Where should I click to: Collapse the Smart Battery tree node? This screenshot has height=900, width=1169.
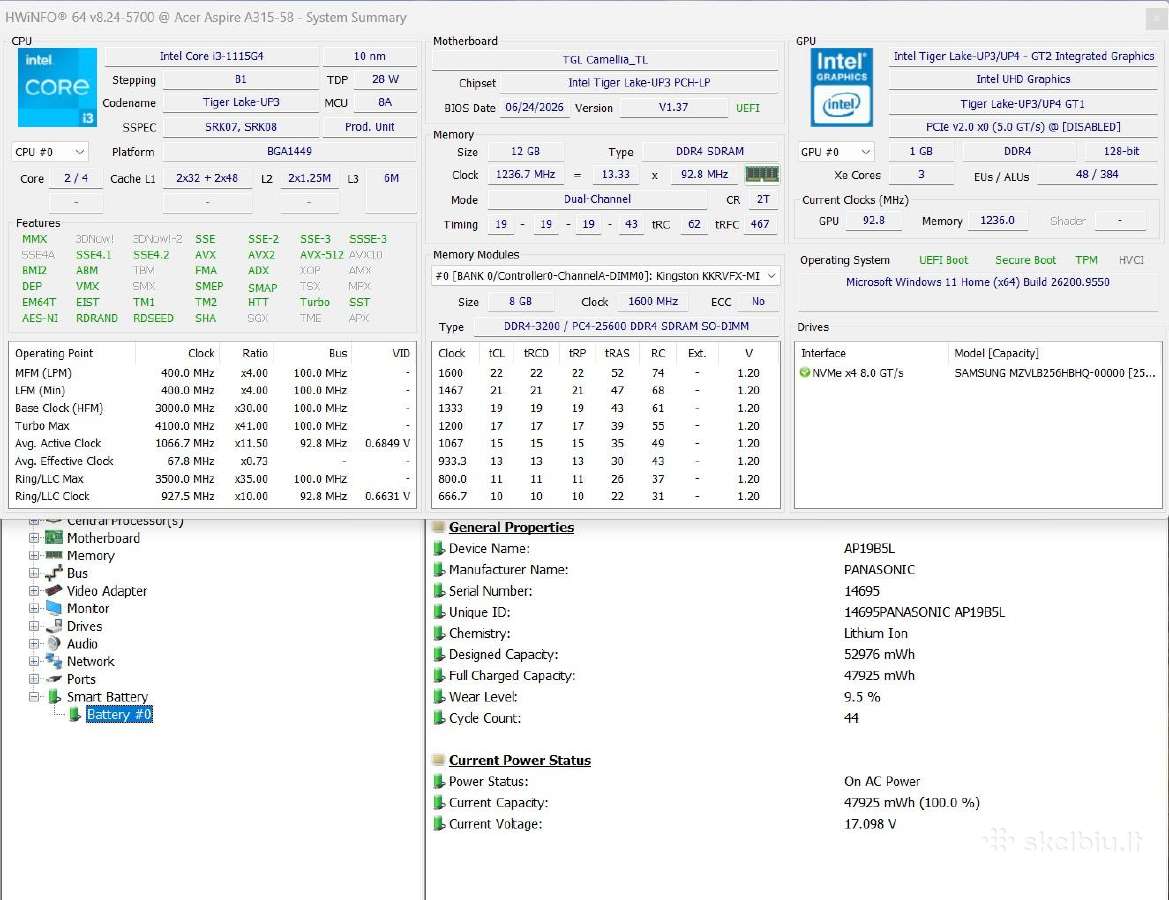click(x=34, y=696)
